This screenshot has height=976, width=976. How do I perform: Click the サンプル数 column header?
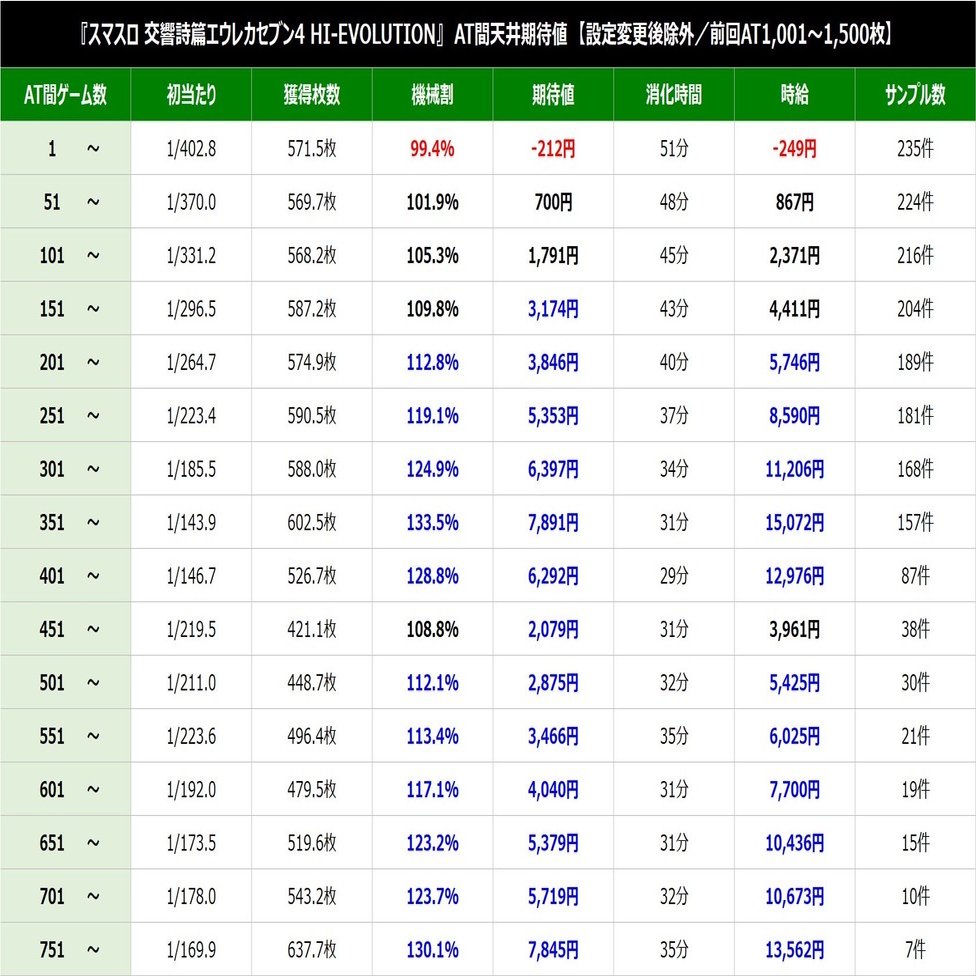coord(916,95)
